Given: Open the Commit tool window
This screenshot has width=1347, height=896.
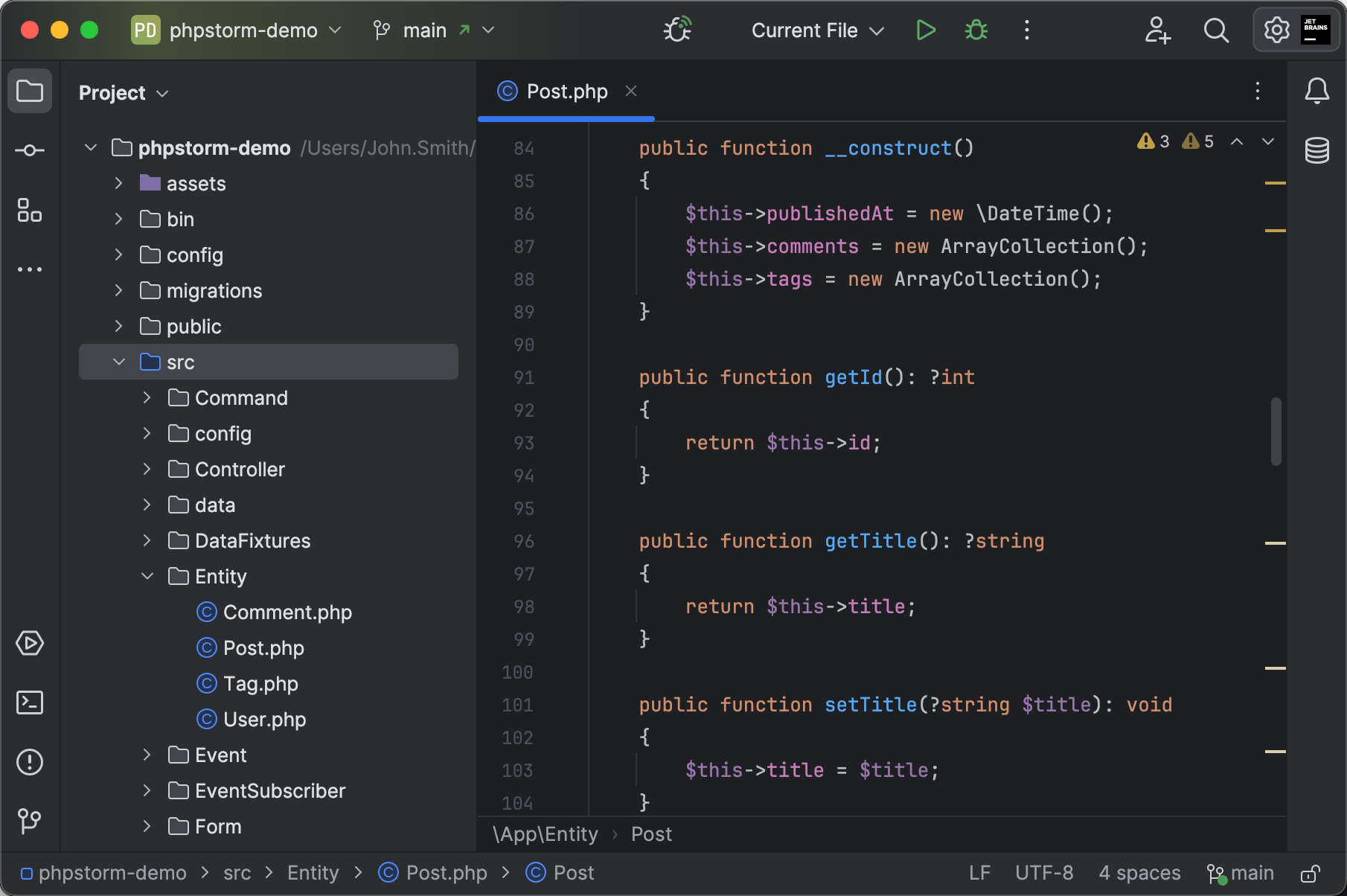Looking at the screenshot, I should tap(29, 150).
